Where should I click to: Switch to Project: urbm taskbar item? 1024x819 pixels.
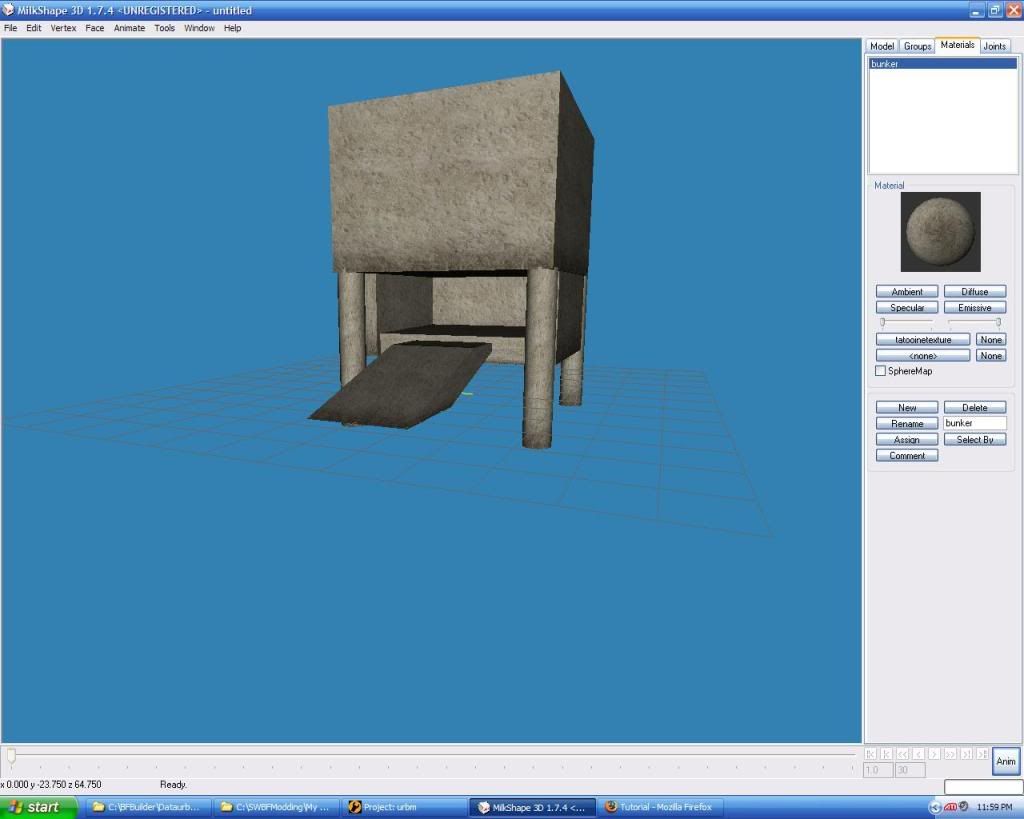pos(404,807)
